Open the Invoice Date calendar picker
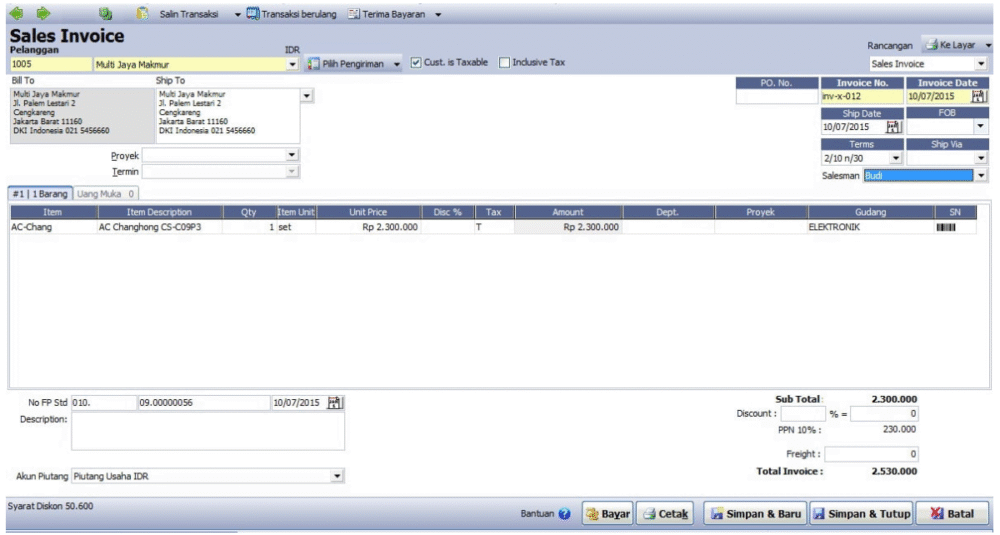Image resolution: width=1000 pixels, height=535 pixels. pyautogui.click(x=979, y=97)
